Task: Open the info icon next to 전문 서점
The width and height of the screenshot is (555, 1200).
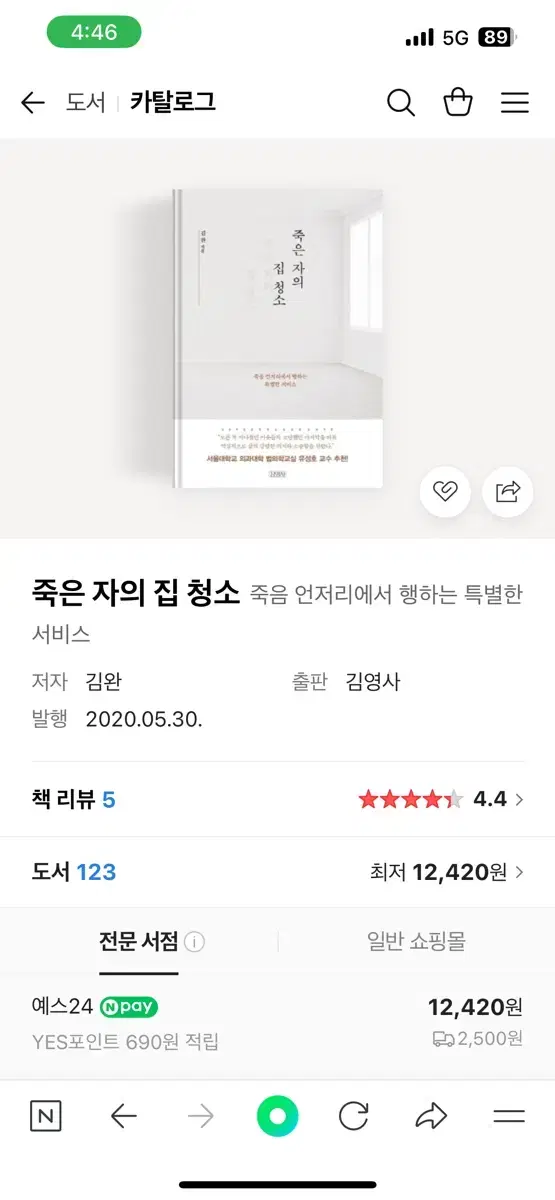Action: coord(195,942)
